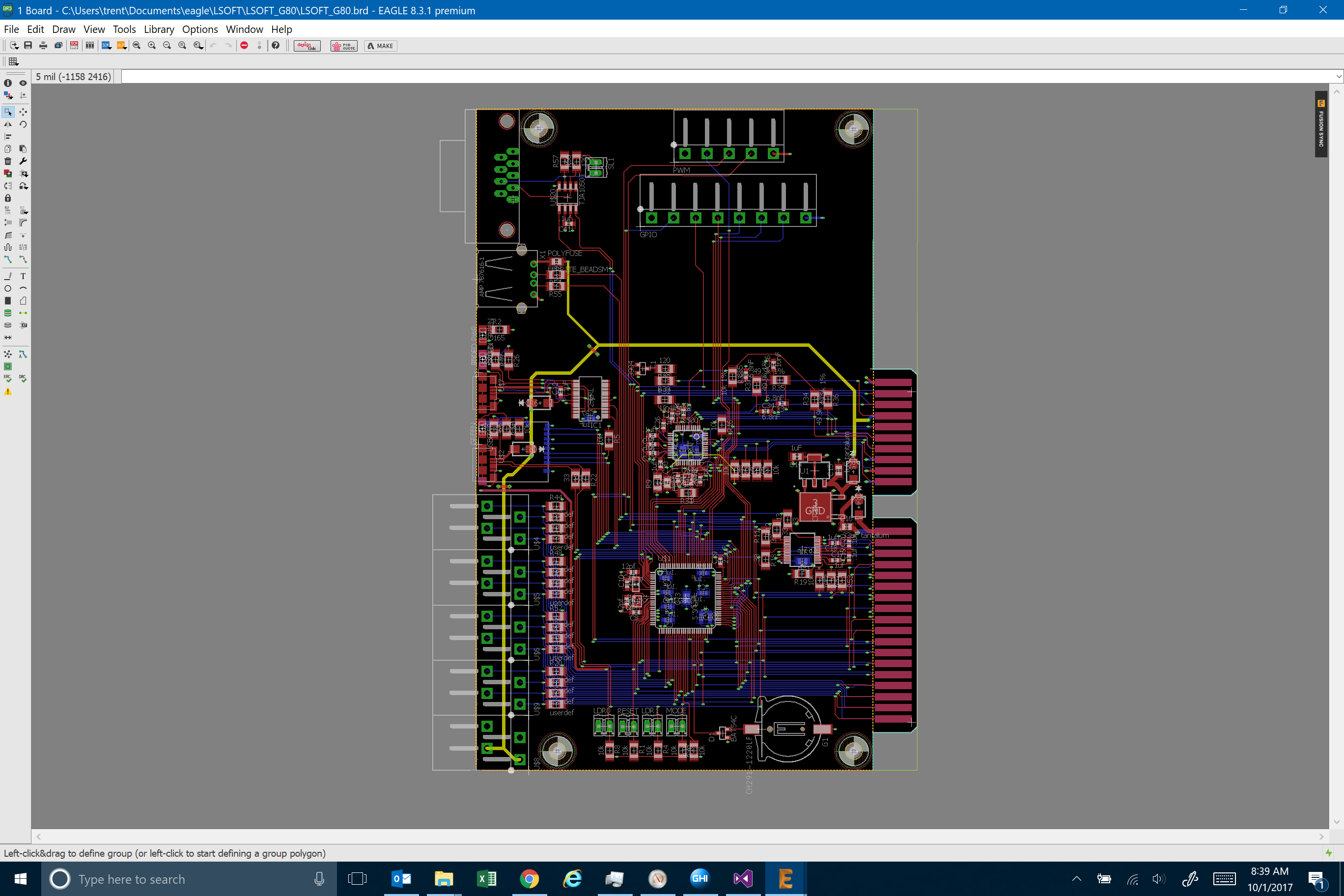Select the Lock tool

[8, 198]
